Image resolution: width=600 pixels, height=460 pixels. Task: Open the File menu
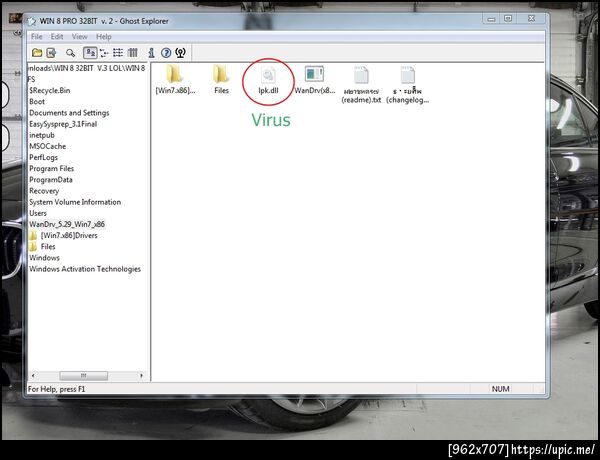tap(36, 37)
